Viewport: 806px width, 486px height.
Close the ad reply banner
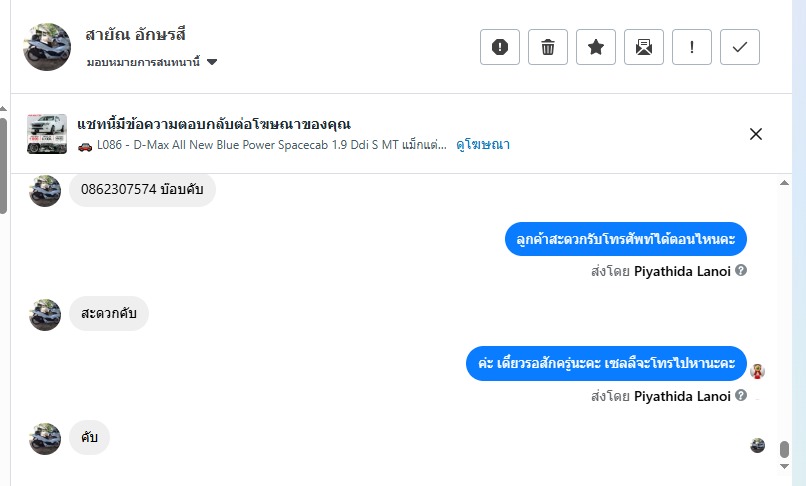click(756, 134)
